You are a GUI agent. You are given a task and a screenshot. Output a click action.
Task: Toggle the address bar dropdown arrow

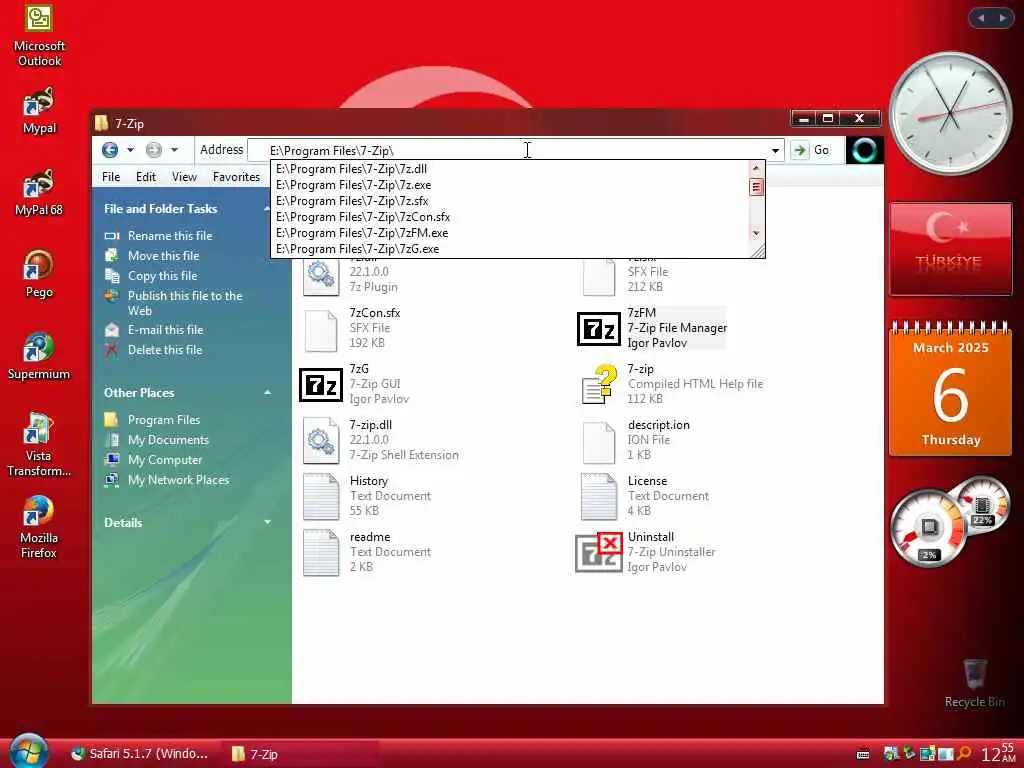click(775, 150)
